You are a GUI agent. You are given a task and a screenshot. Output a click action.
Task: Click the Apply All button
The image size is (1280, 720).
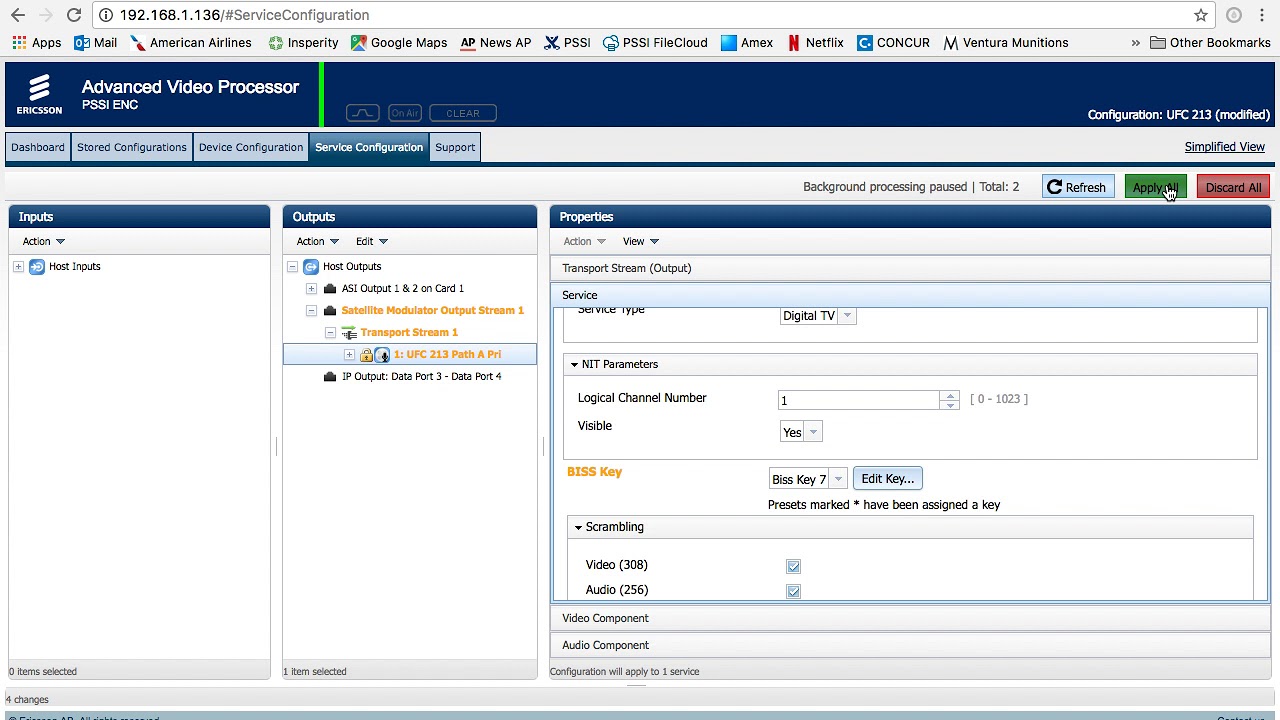coord(1155,188)
